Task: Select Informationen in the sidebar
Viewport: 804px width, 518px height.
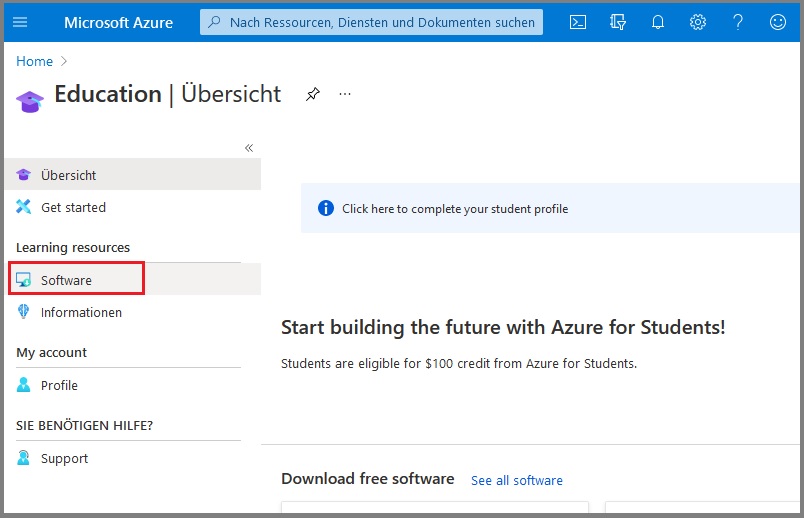Action: tap(81, 313)
